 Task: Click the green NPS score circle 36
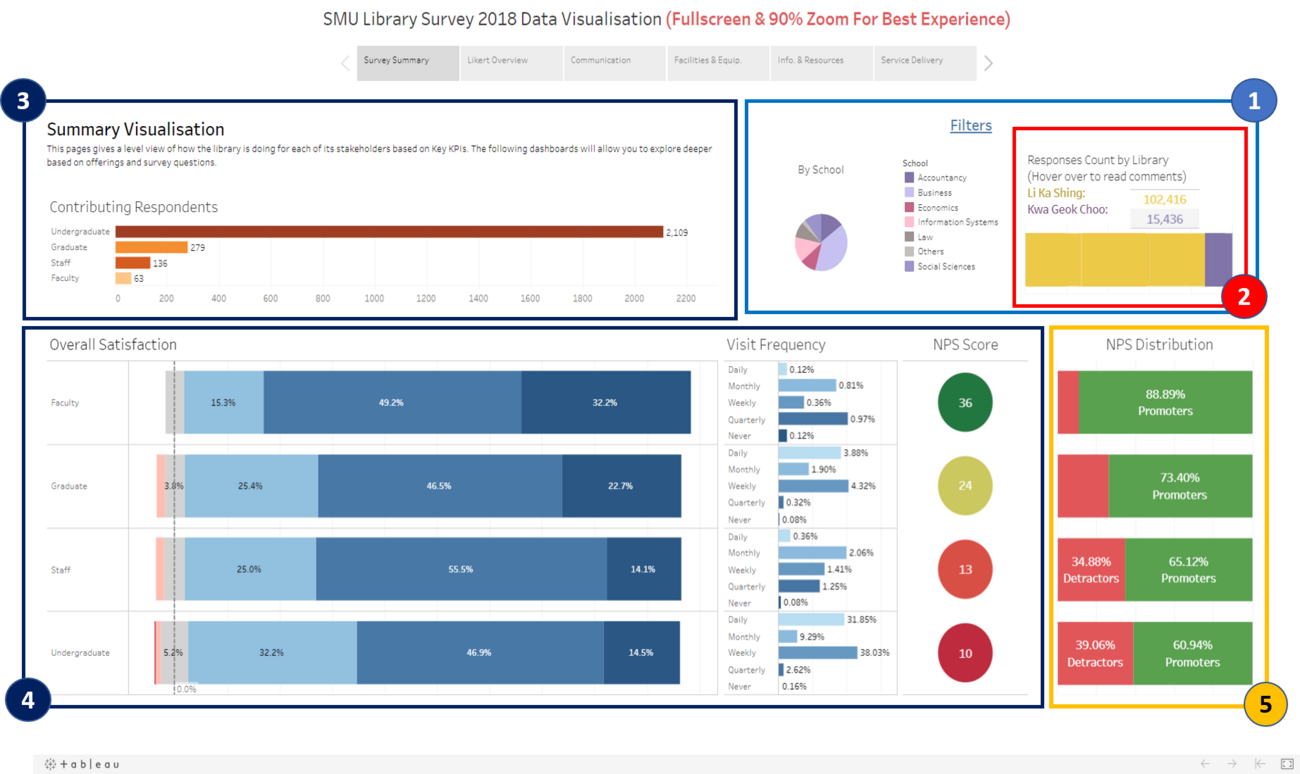(965, 402)
